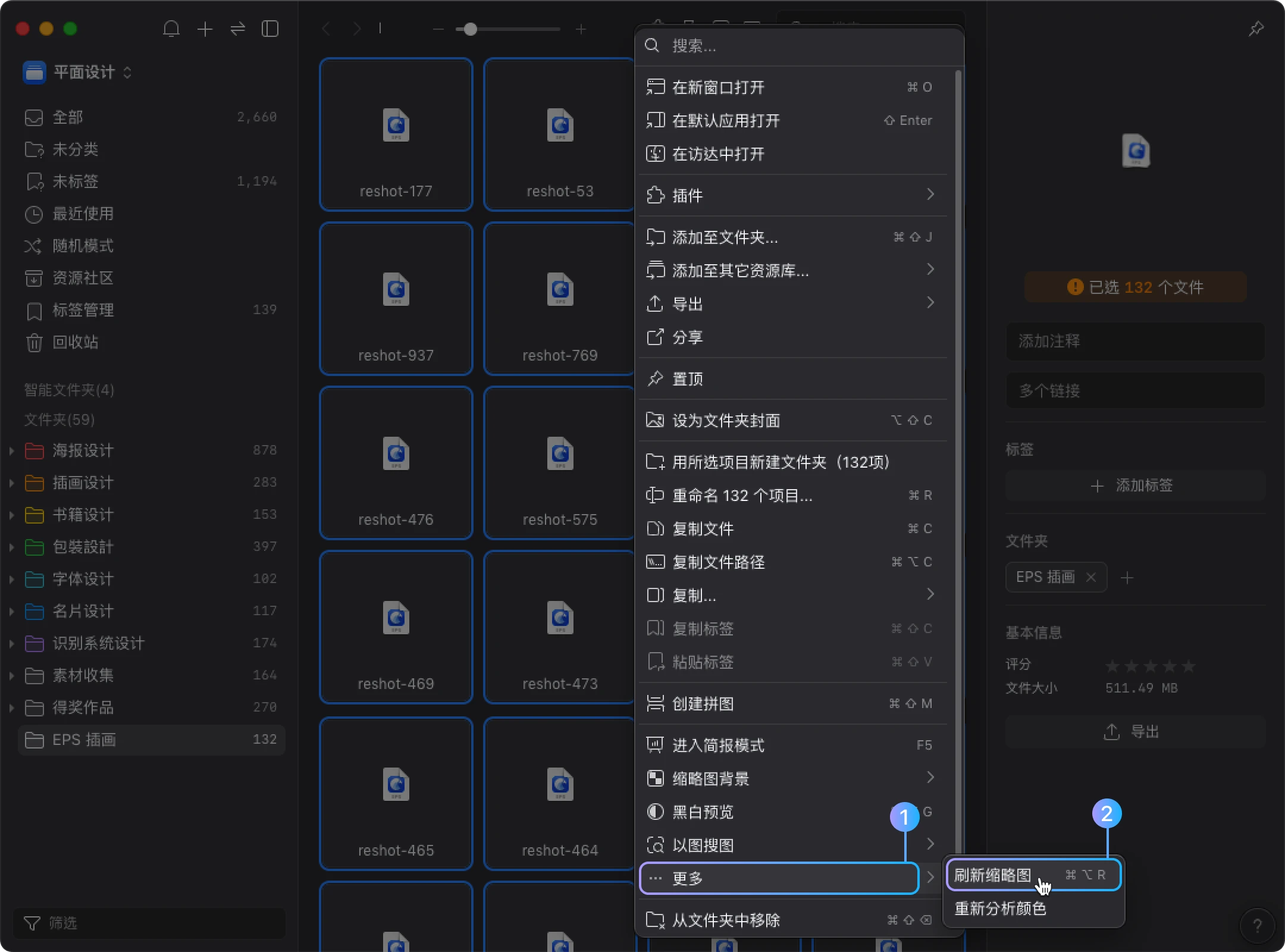Open the 以图搜图 submenu

793,845
